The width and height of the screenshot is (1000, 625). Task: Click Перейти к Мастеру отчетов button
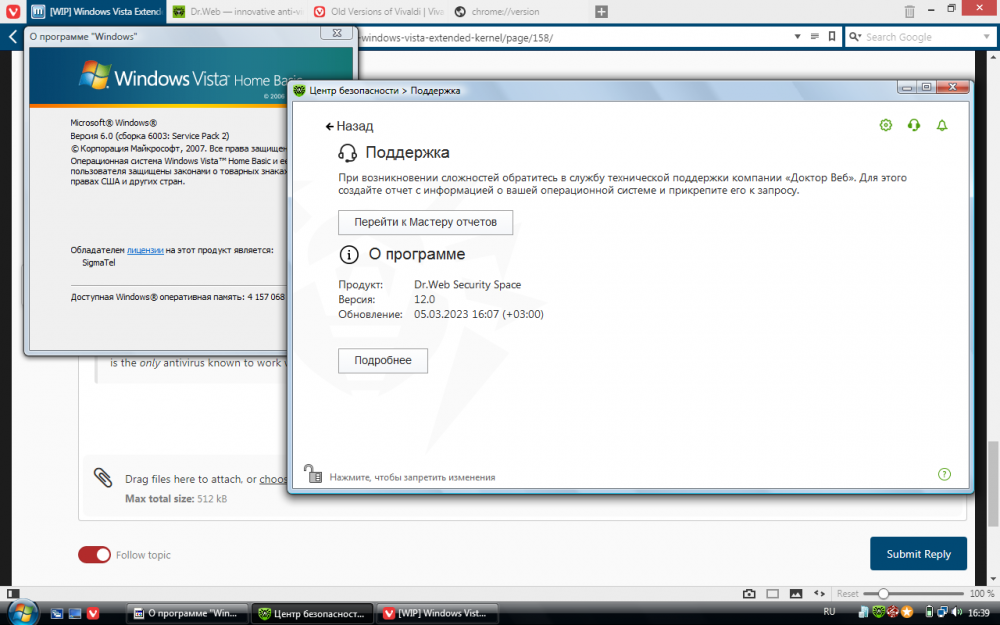pos(425,222)
